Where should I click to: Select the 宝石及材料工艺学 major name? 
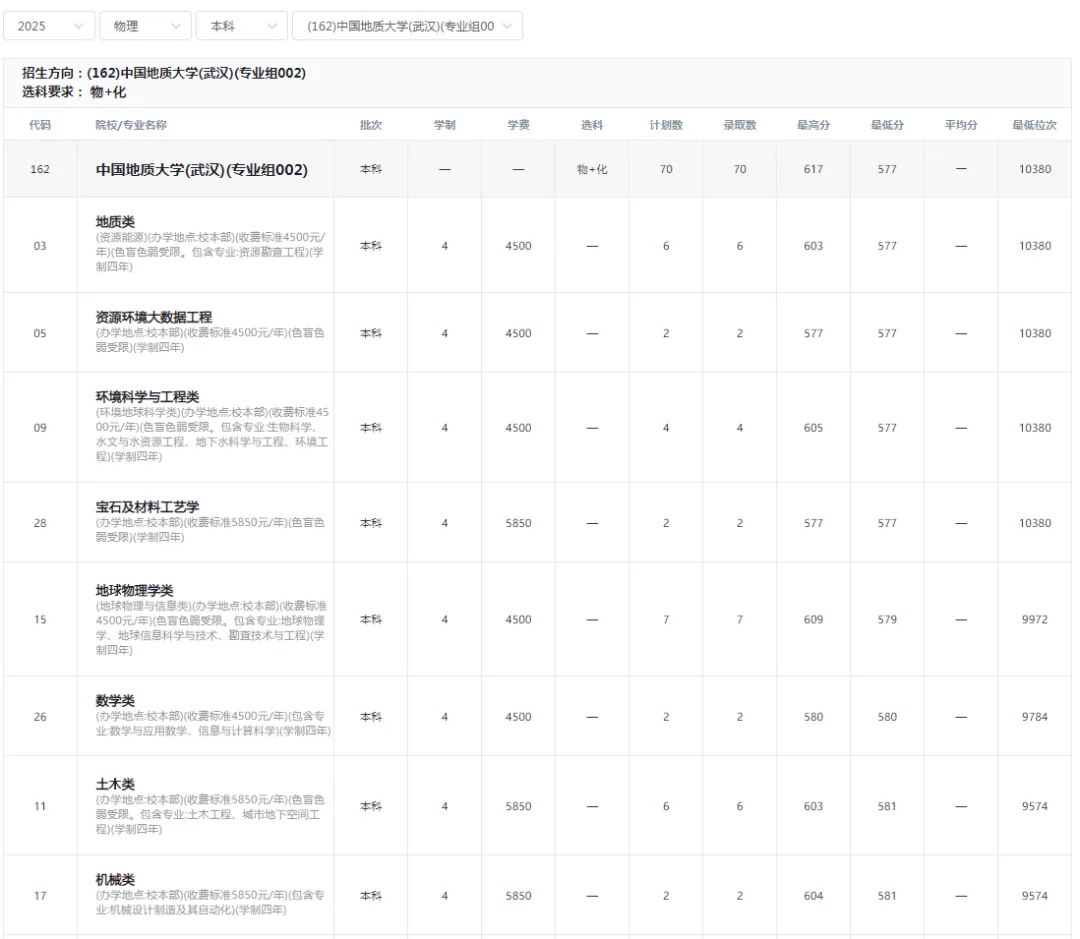click(147, 507)
